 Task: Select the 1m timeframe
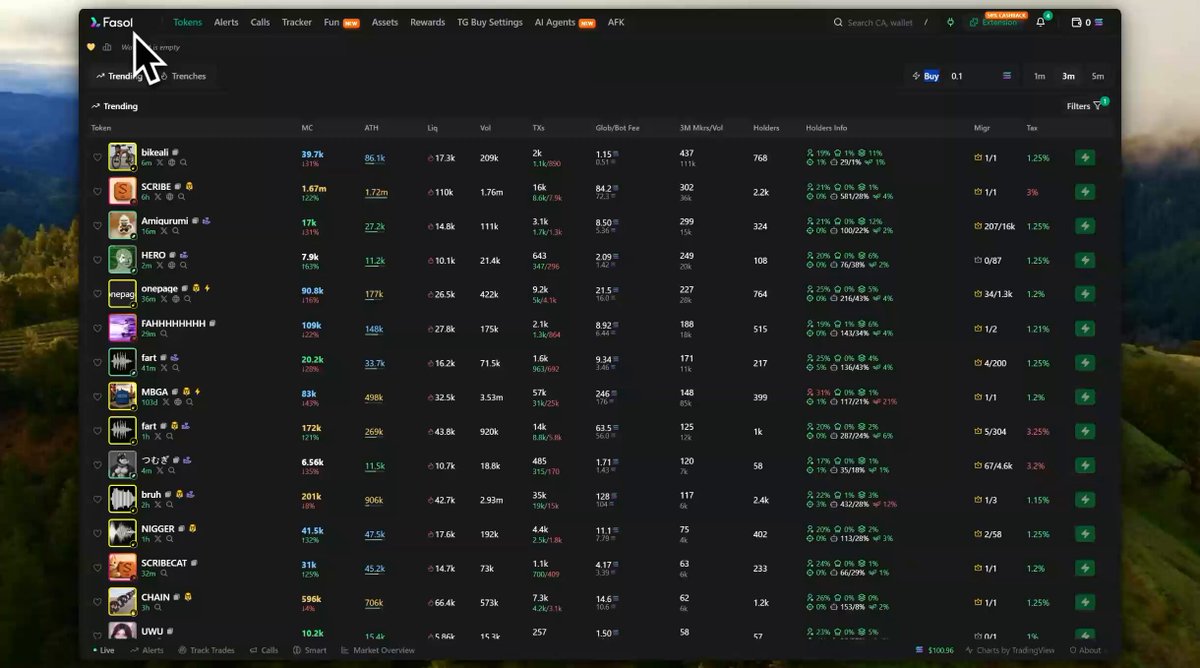1040,76
